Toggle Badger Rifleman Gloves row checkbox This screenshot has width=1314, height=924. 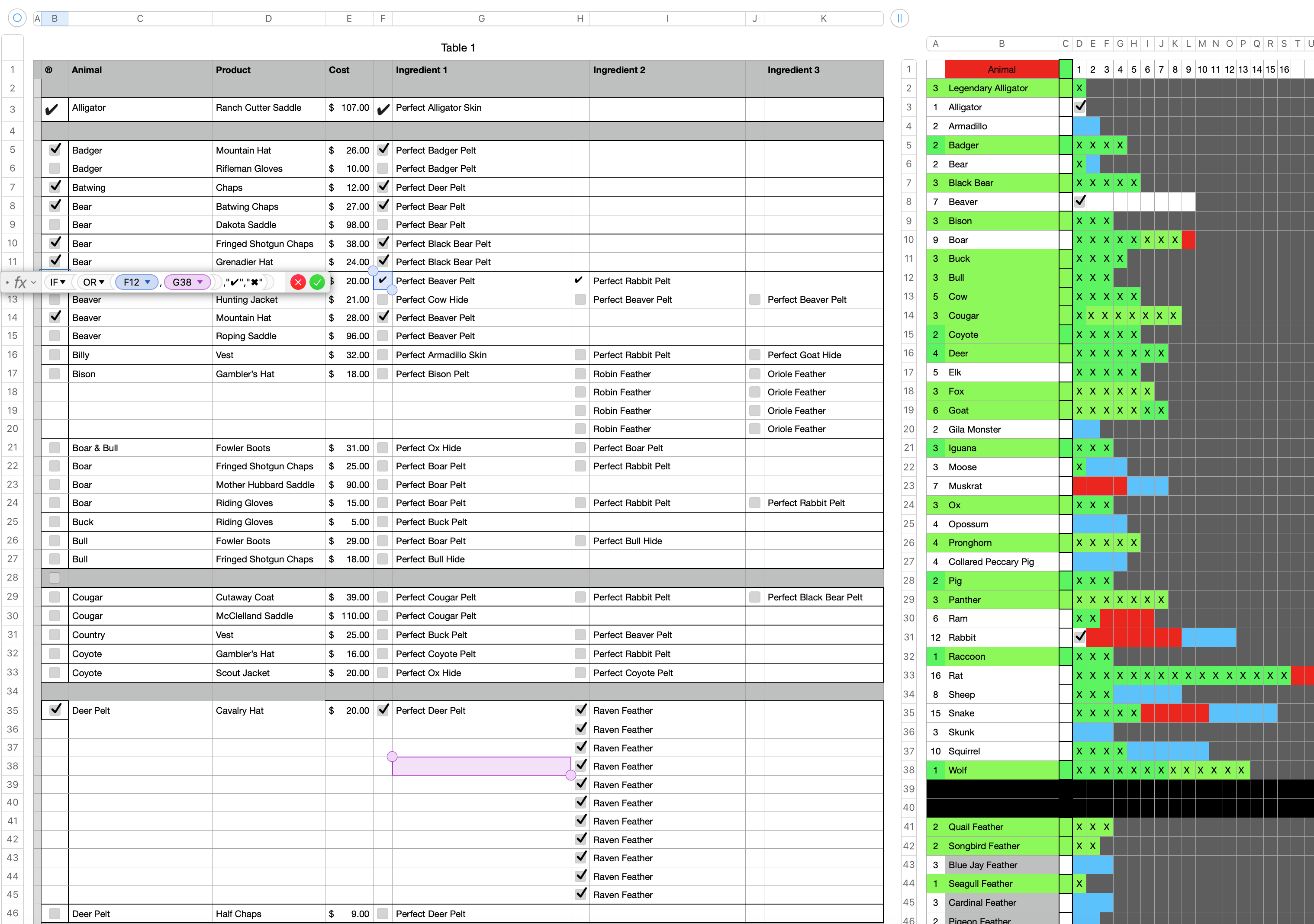[55, 168]
